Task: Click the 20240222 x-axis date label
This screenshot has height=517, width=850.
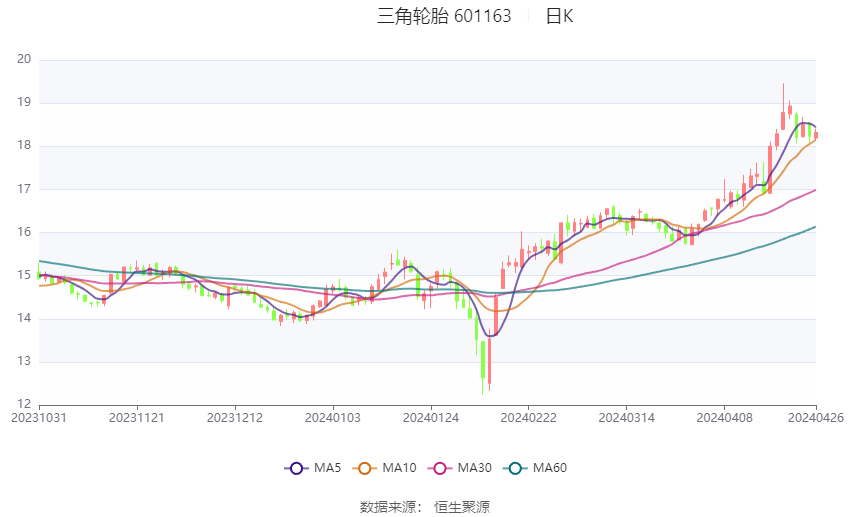Action: (x=529, y=416)
